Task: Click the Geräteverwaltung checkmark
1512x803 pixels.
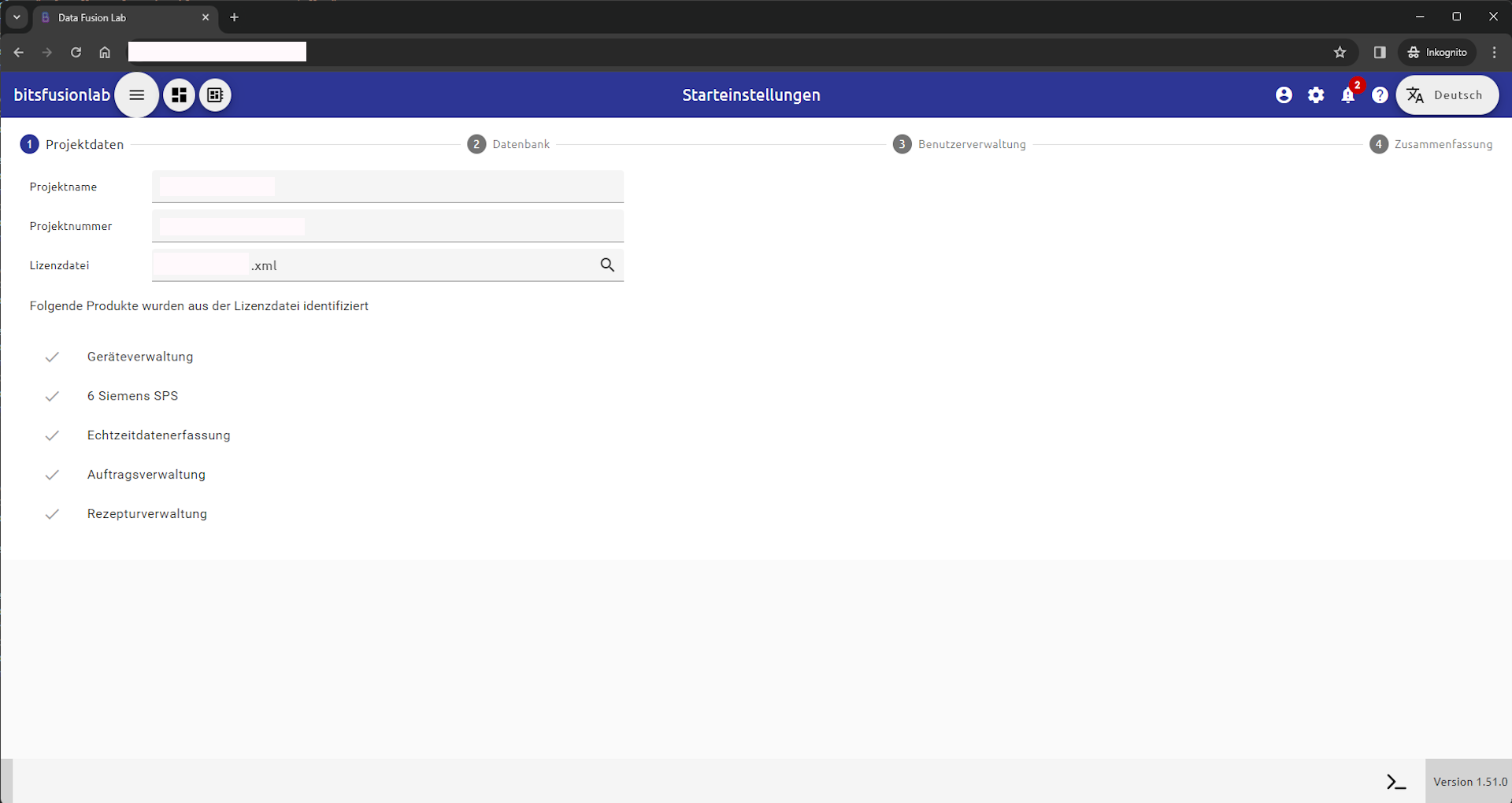Action: [x=52, y=357]
